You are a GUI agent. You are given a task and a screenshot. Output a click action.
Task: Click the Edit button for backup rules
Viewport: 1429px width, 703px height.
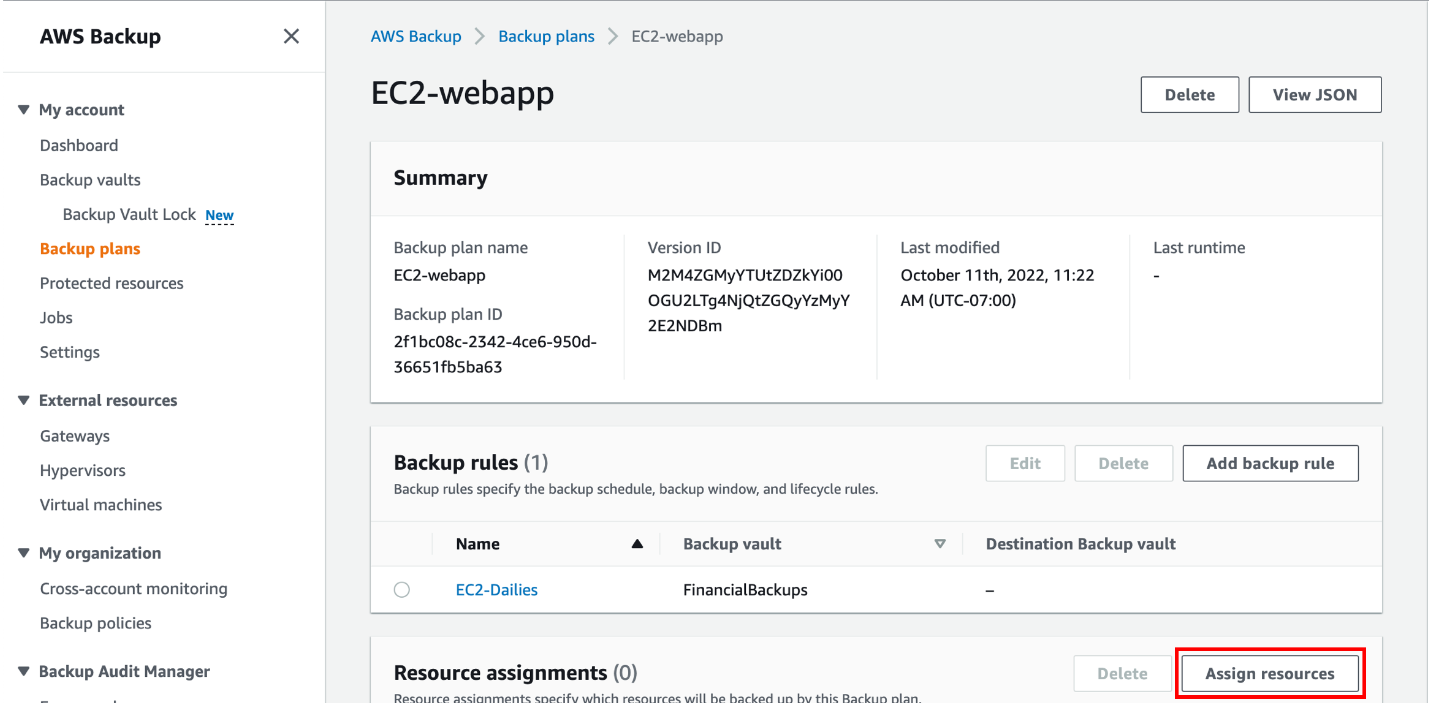click(x=1025, y=463)
